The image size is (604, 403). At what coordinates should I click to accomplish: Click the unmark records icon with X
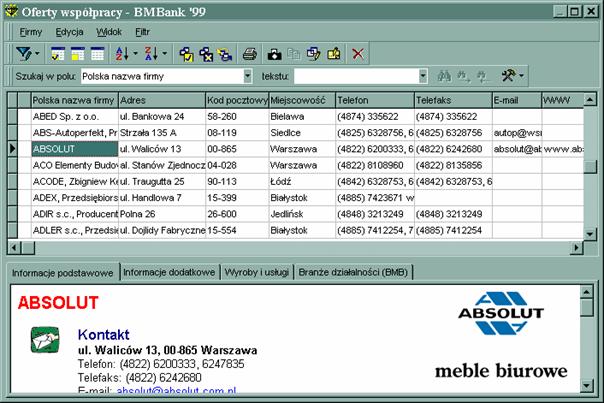pos(206,54)
